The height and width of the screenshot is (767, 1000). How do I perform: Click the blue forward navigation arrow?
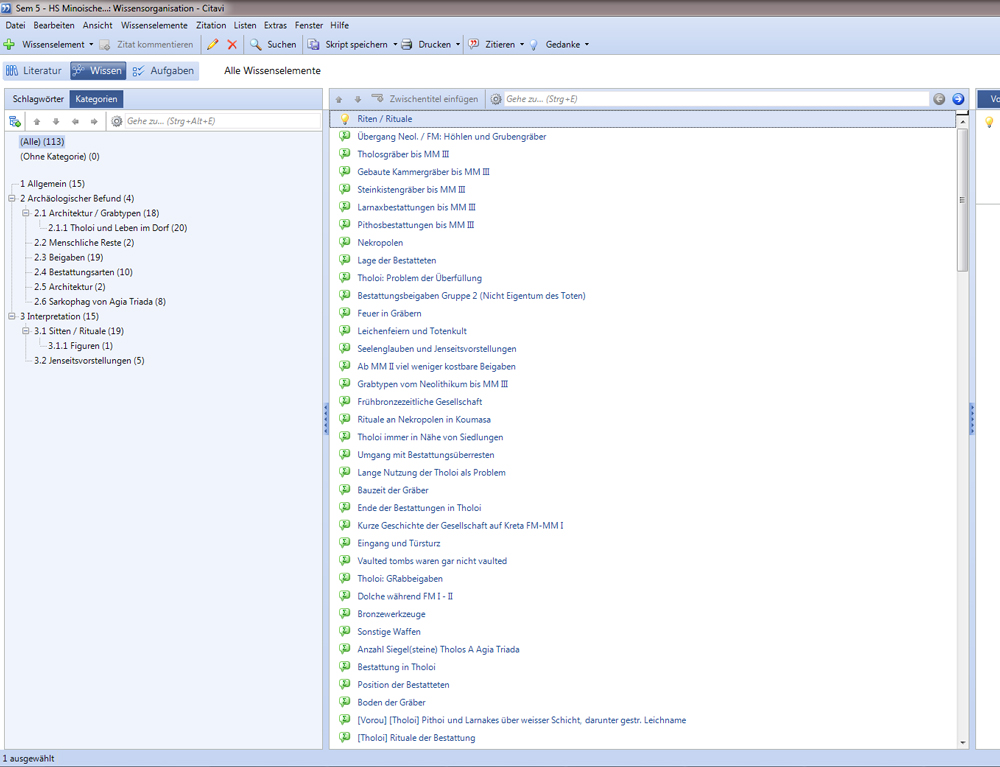(x=958, y=99)
